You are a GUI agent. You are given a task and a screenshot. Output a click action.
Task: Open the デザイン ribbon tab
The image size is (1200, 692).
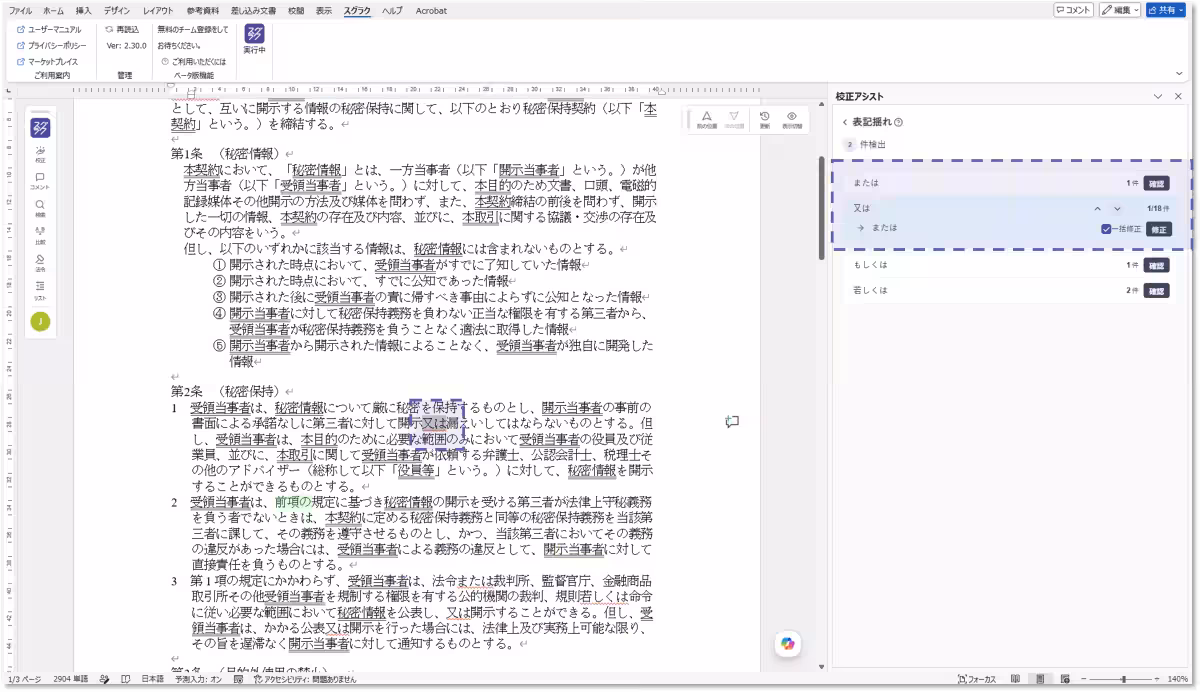click(116, 10)
